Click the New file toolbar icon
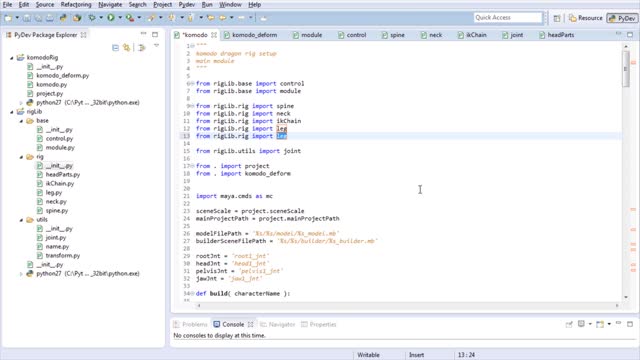This screenshot has height=360, width=640. click(x=8, y=18)
